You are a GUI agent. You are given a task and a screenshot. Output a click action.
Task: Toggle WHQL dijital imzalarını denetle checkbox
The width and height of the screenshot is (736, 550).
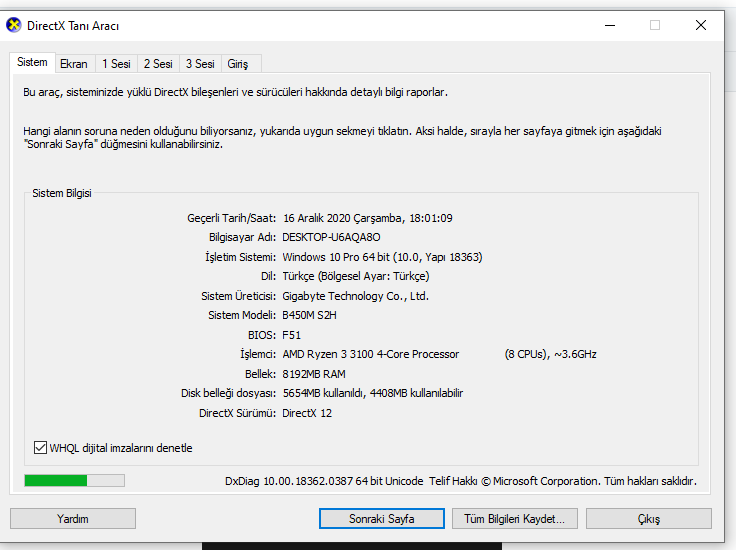(40, 448)
